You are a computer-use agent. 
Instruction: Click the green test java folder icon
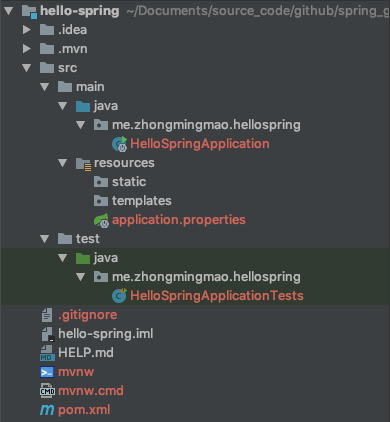coord(83,258)
